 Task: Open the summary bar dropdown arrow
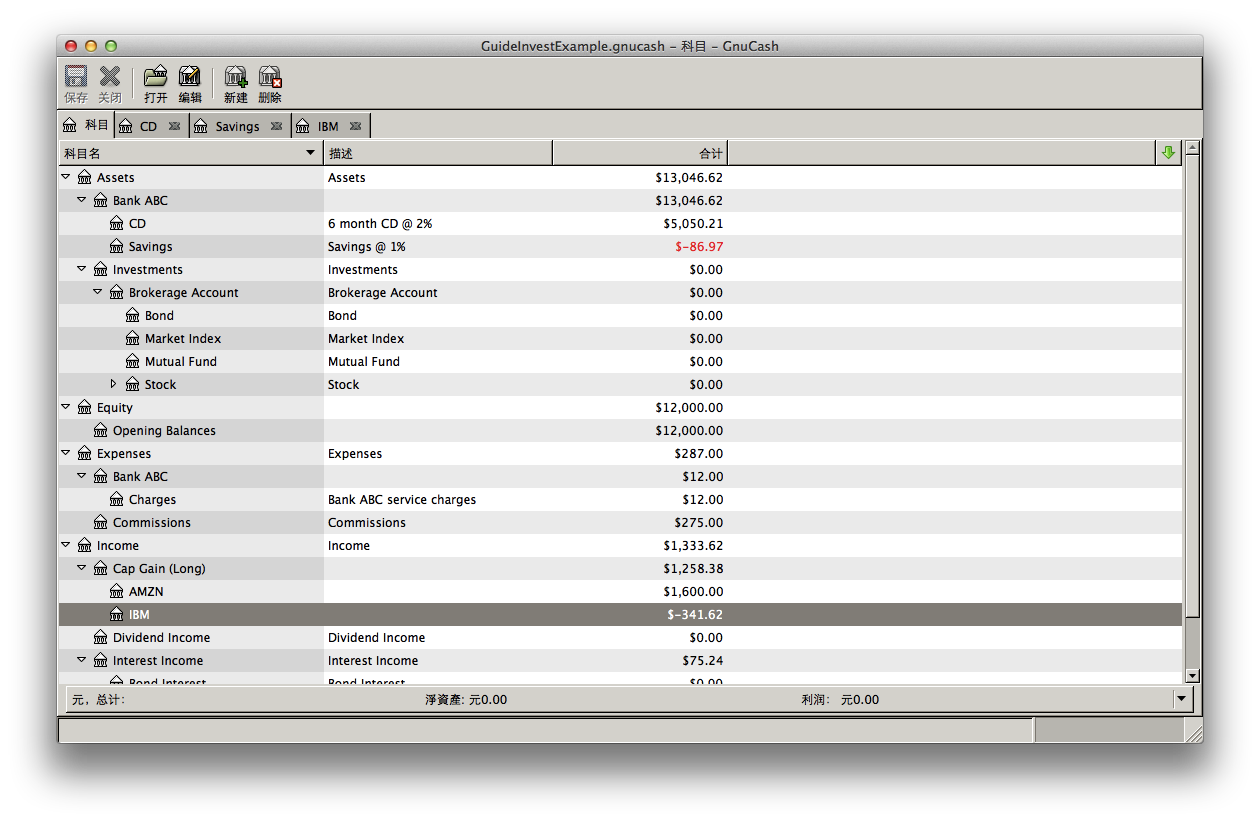point(1181,699)
